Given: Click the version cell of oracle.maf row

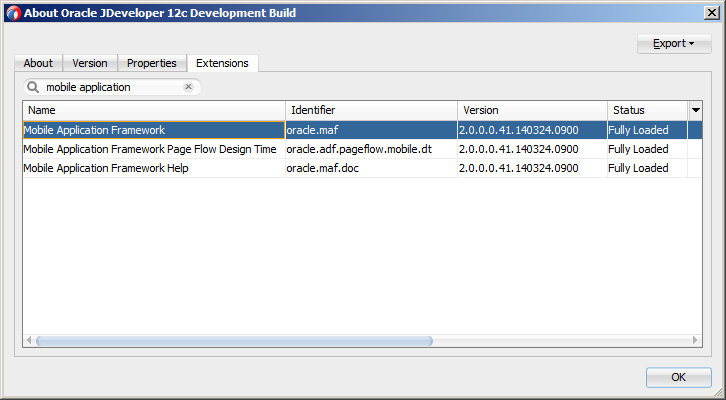Looking at the screenshot, I should click(532, 130).
